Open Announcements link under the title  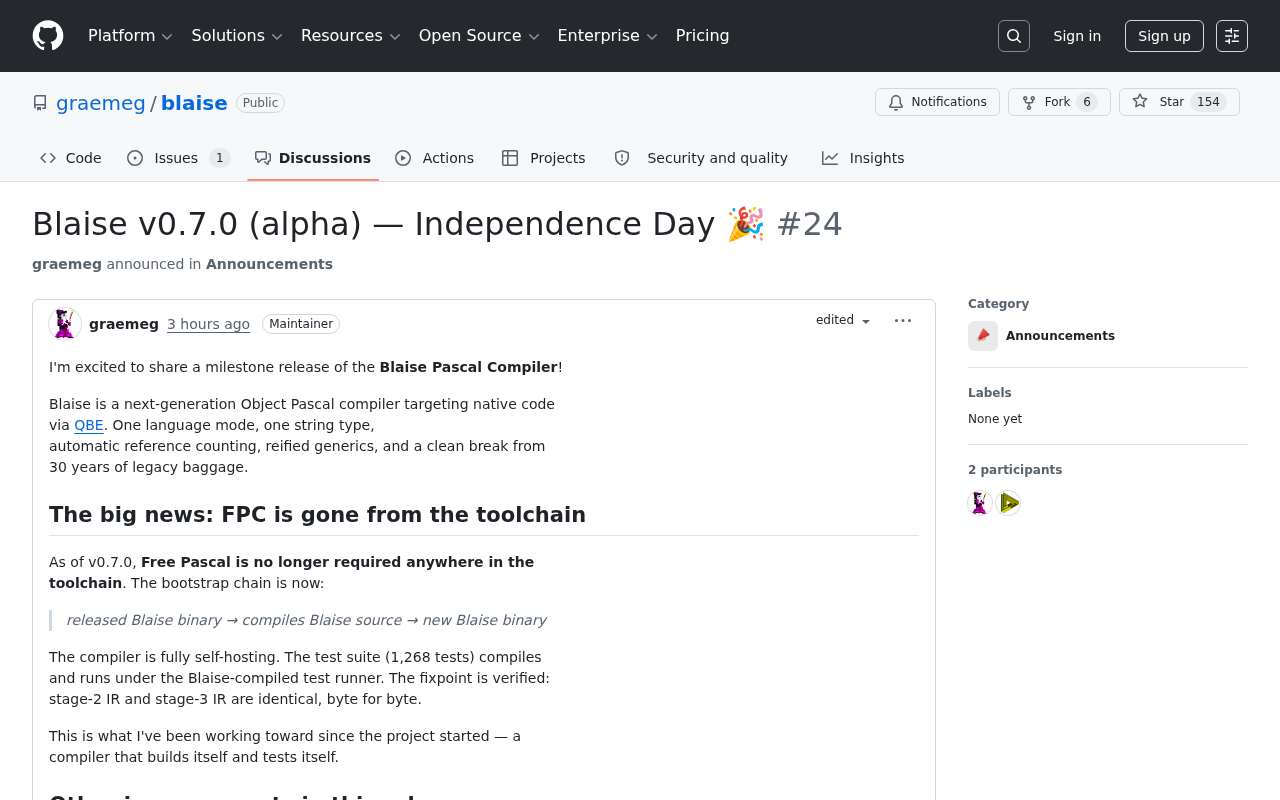click(269, 264)
